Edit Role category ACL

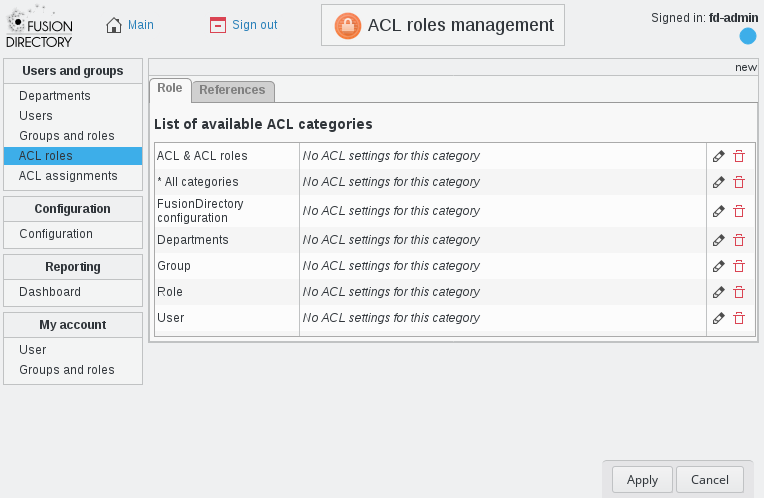click(x=718, y=292)
